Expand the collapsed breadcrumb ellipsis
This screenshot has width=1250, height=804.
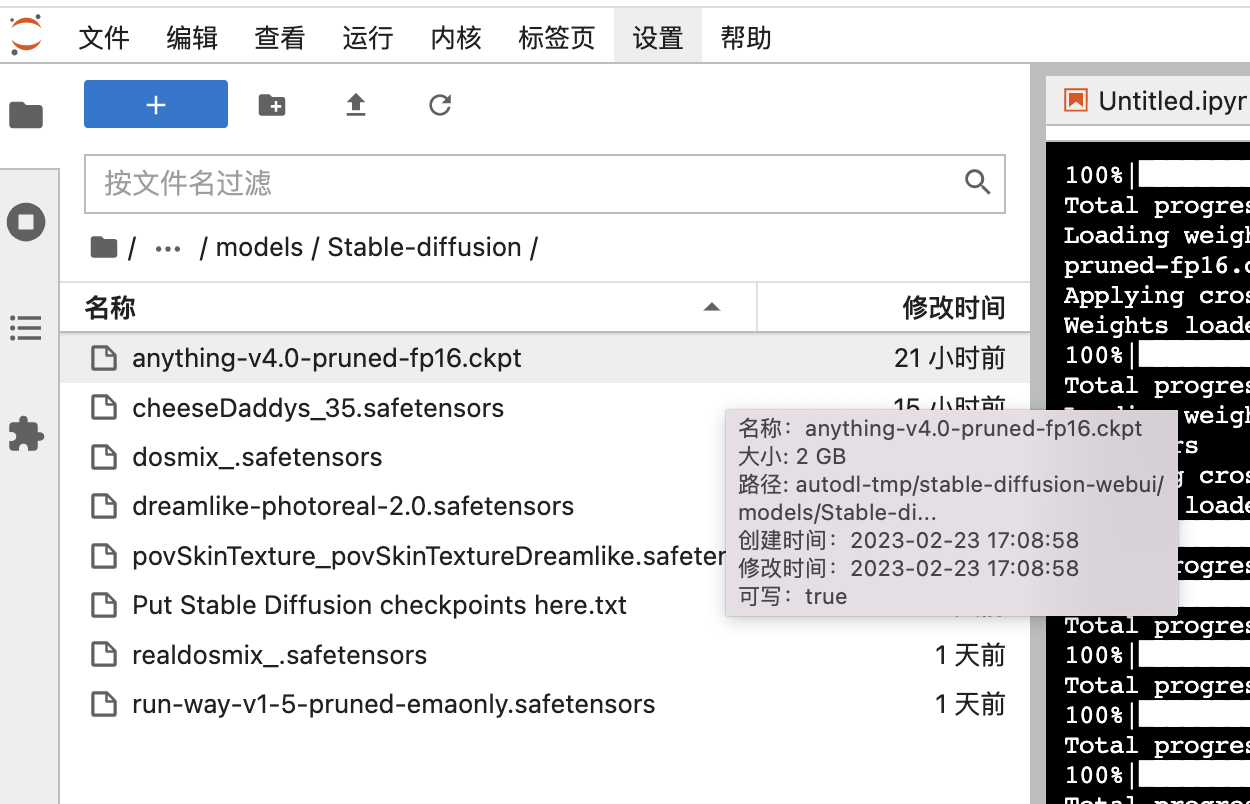tap(168, 248)
